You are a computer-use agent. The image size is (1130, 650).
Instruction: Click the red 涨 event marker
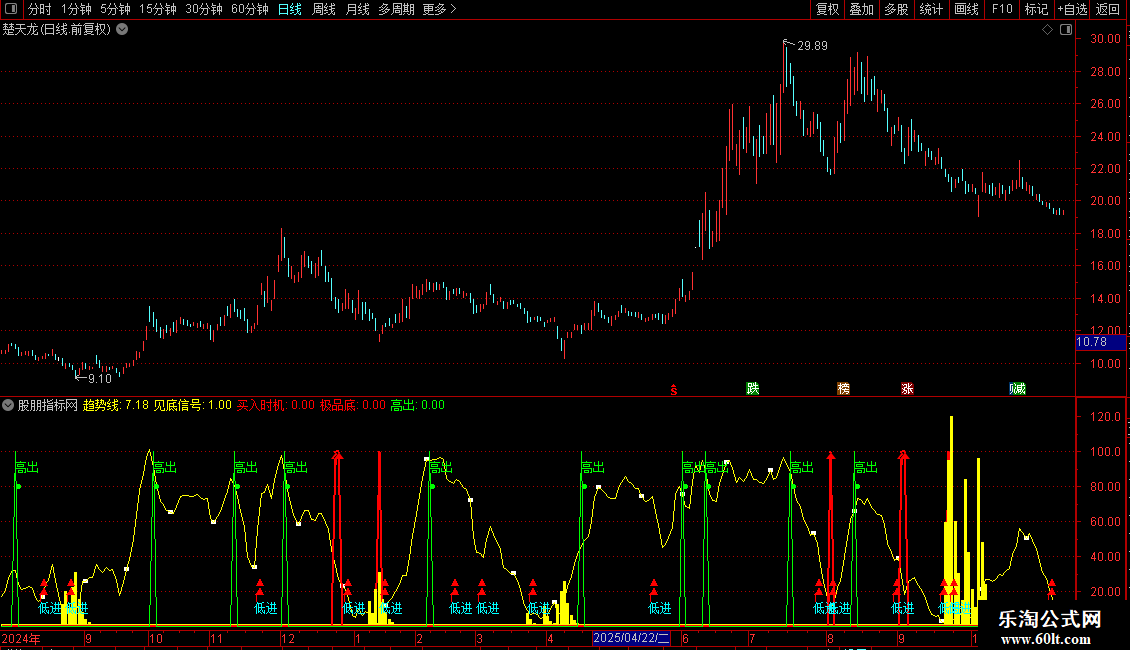click(x=907, y=388)
